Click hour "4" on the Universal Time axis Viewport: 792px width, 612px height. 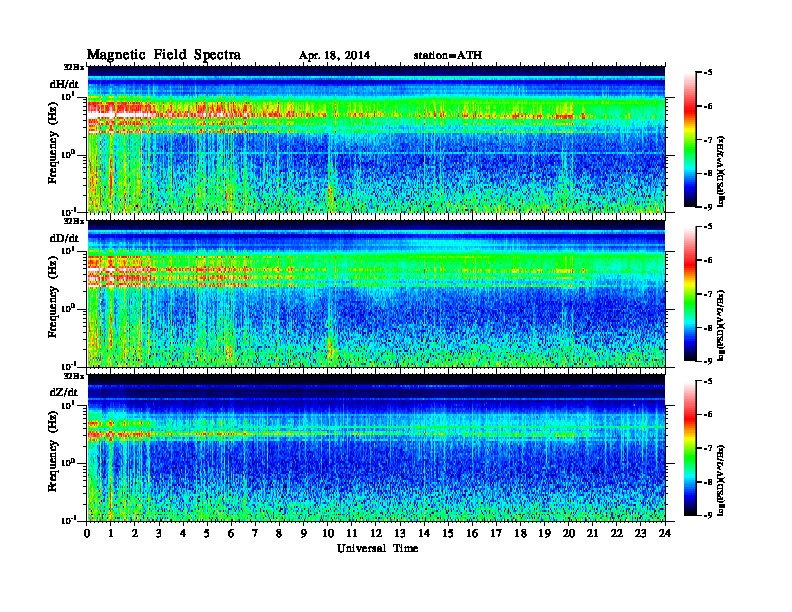point(183,533)
